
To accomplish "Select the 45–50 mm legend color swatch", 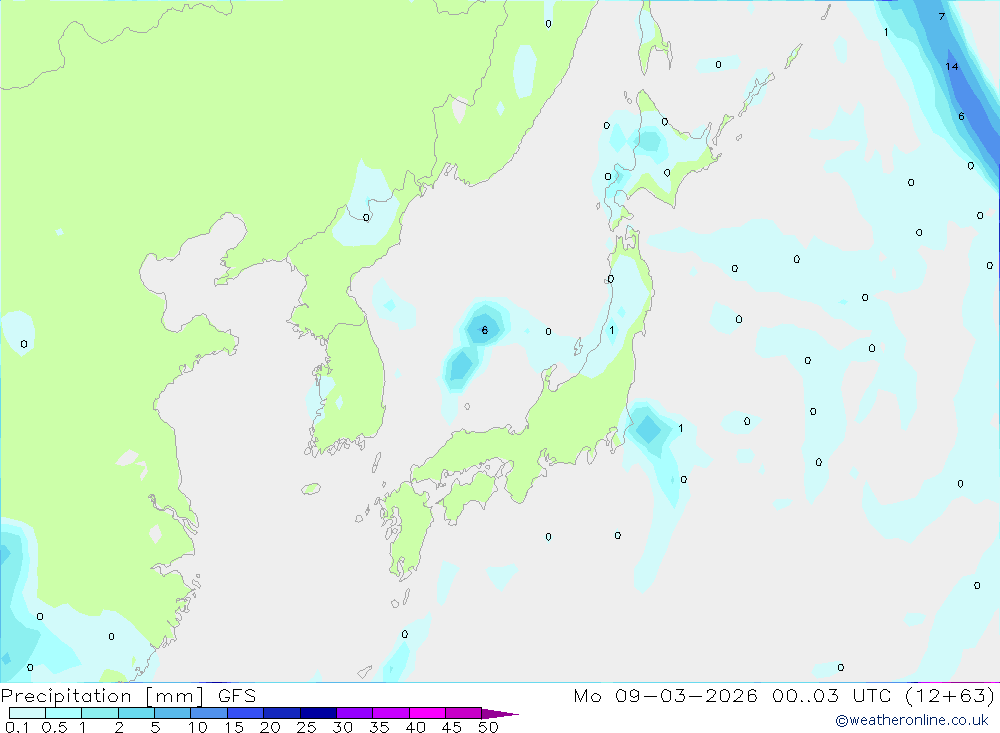I will 463,713.
